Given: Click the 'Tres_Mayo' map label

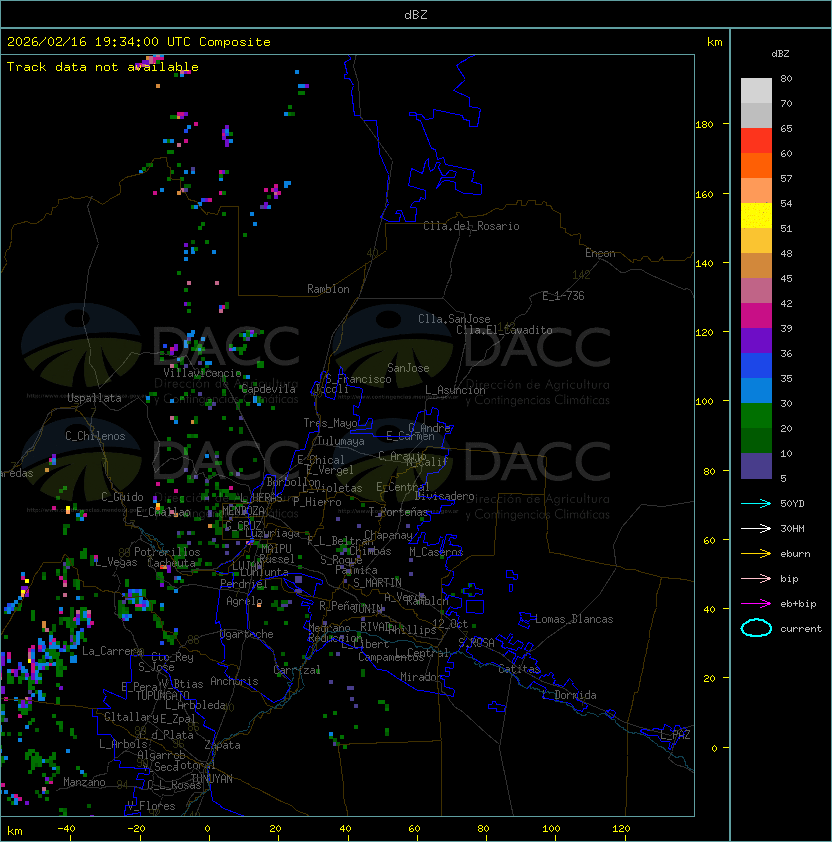Looking at the screenshot, I should pyautogui.click(x=330, y=423).
